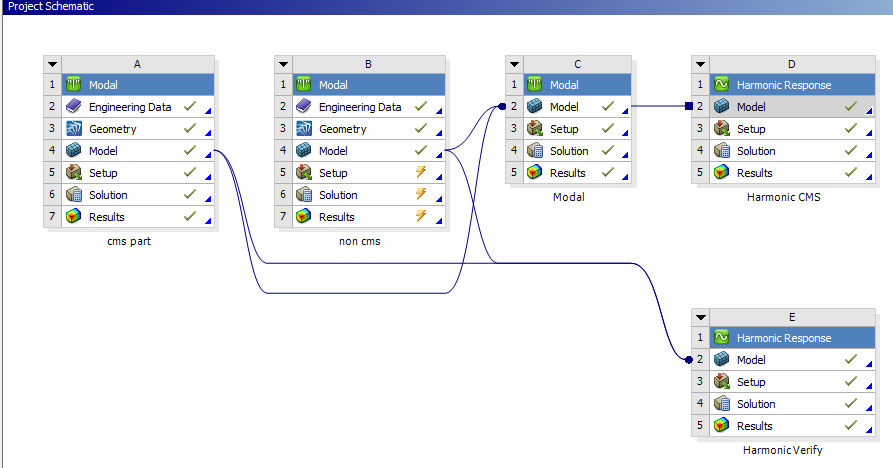The height and width of the screenshot is (468, 893).
Task: Click 'Harmonic Verify' system name label
Action: click(783, 450)
